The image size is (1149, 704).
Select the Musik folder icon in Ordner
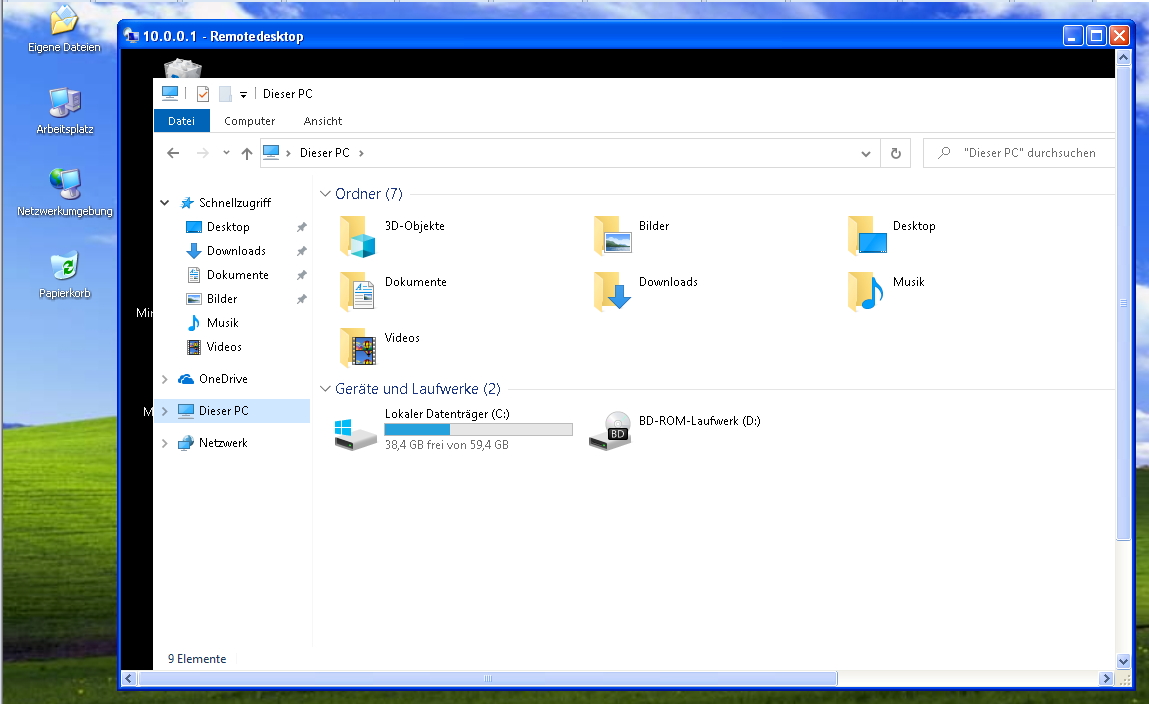click(865, 292)
